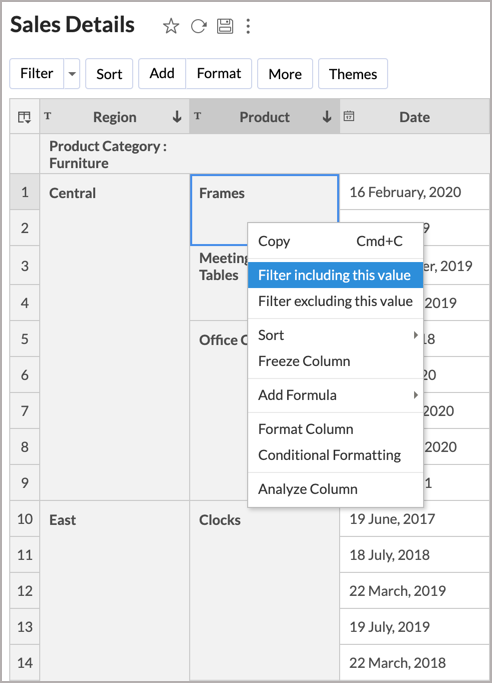The image size is (492, 683).
Task: Click the column chooser icon in table corner
Action: (24, 117)
